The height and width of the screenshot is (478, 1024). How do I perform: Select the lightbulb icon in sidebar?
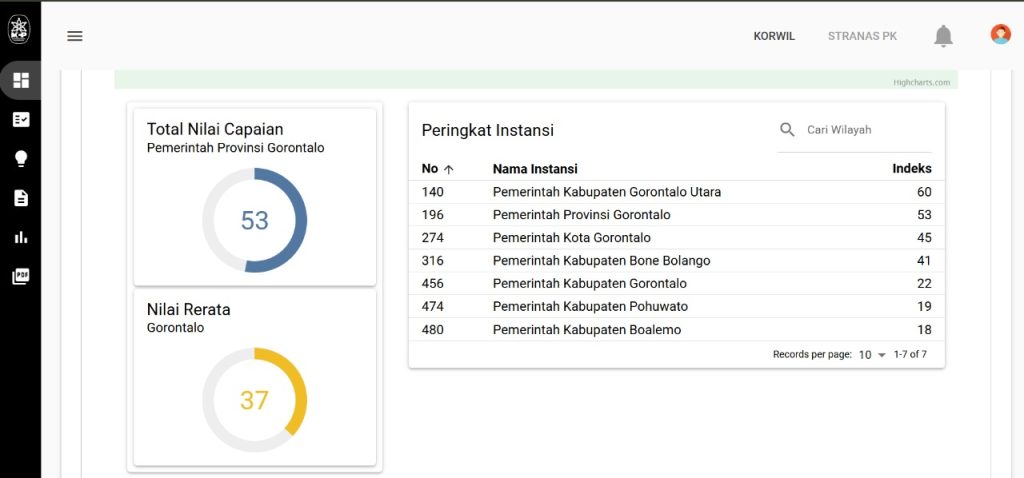point(21,158)
